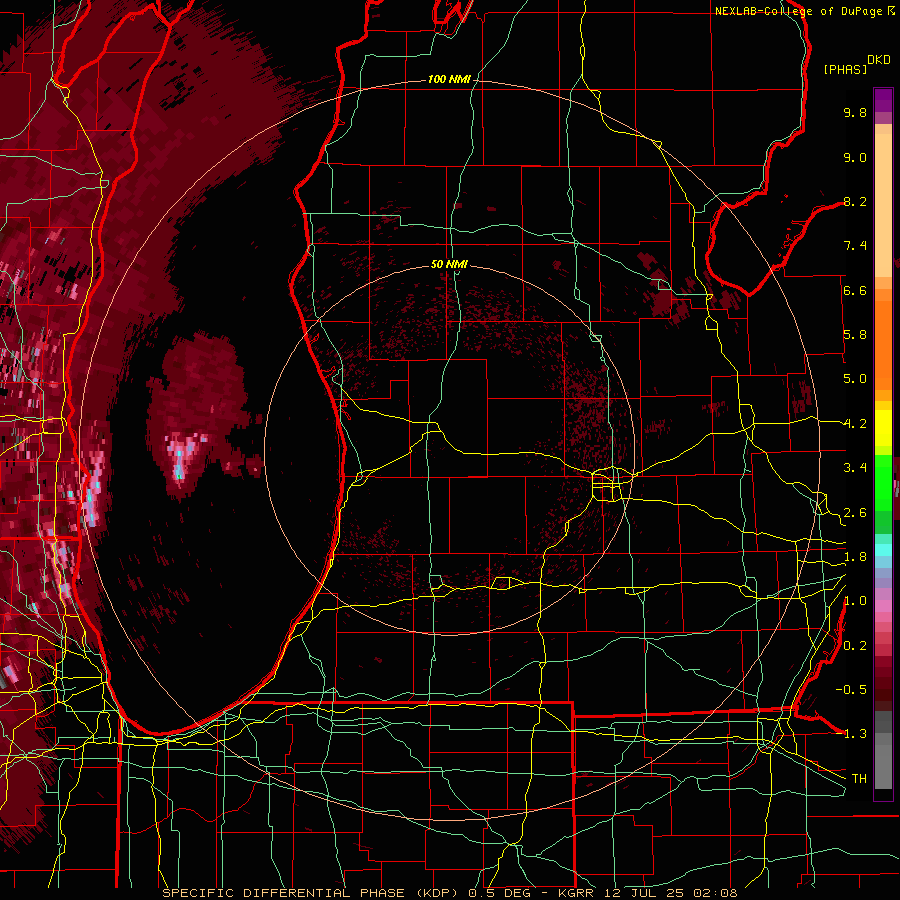Click the 1.0 value on the scale
The image size is (900, 900).
pyautogui.click(x=855, y=601)
